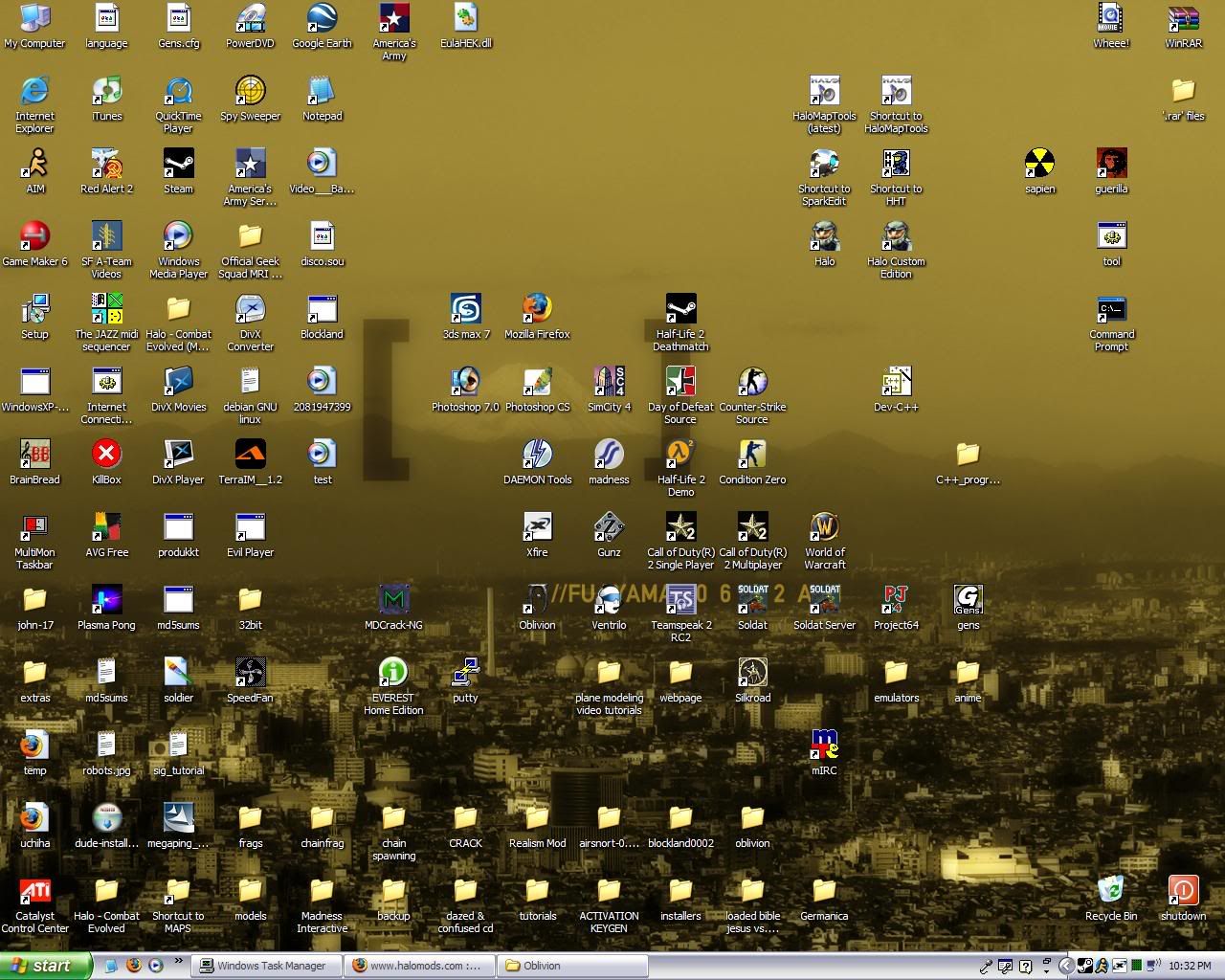Open the Wheee! movie file
Screen dimensions: 1225x980
point(1111,26)
